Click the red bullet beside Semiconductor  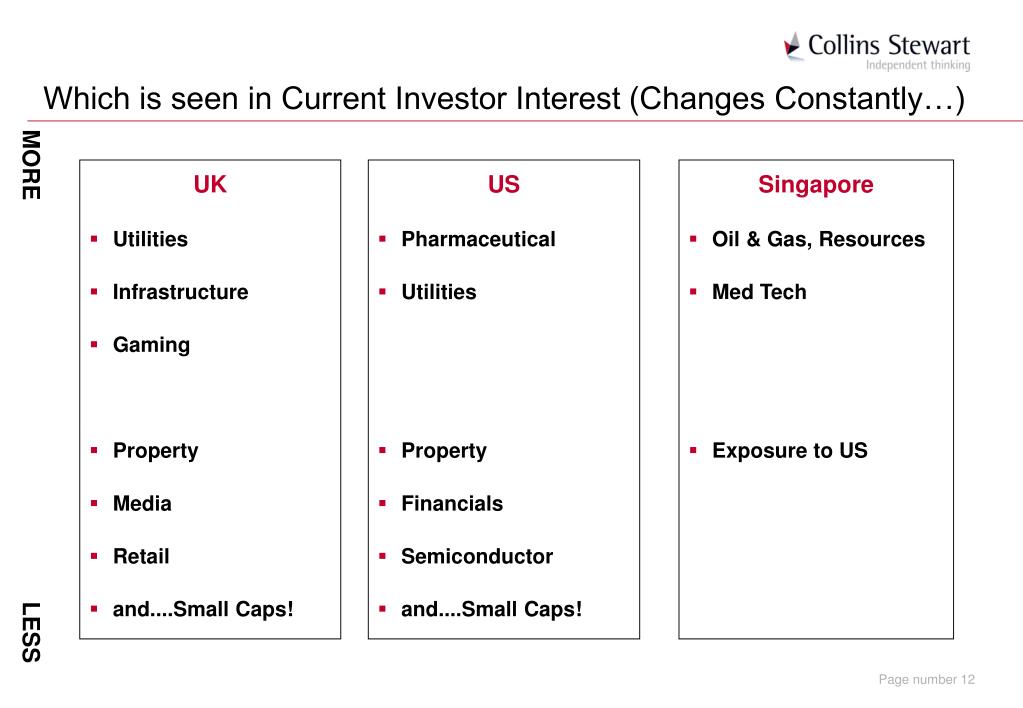382,556
